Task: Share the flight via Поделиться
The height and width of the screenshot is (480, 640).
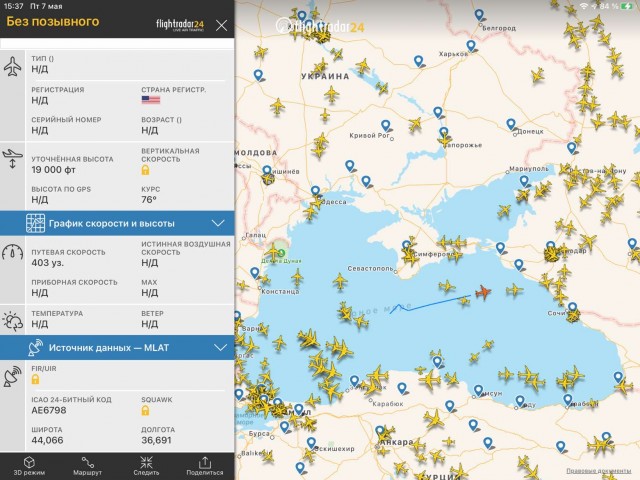Action: (x=204, y=466)
